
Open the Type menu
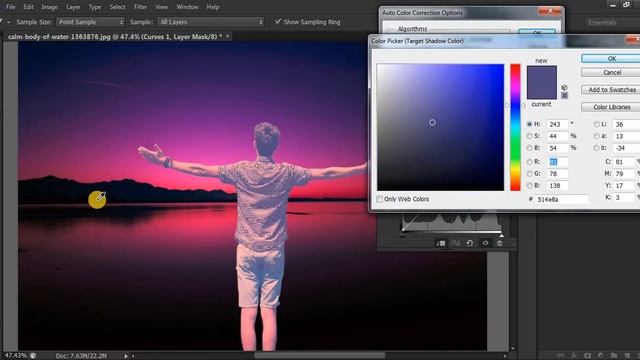[x=95, y=7]
